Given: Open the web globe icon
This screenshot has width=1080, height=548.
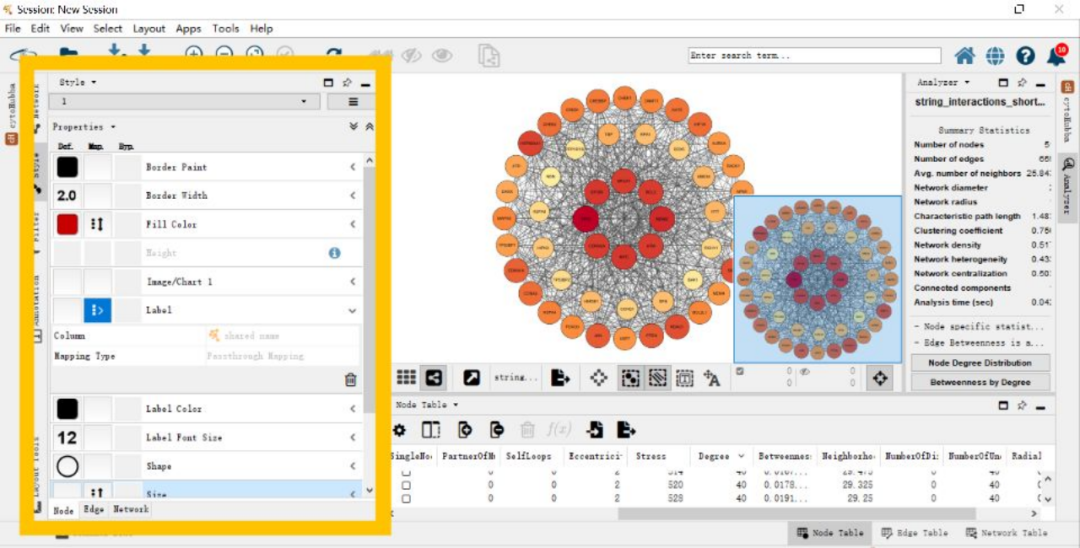Looking at the screenshot, I should click(x=995, y=56).
